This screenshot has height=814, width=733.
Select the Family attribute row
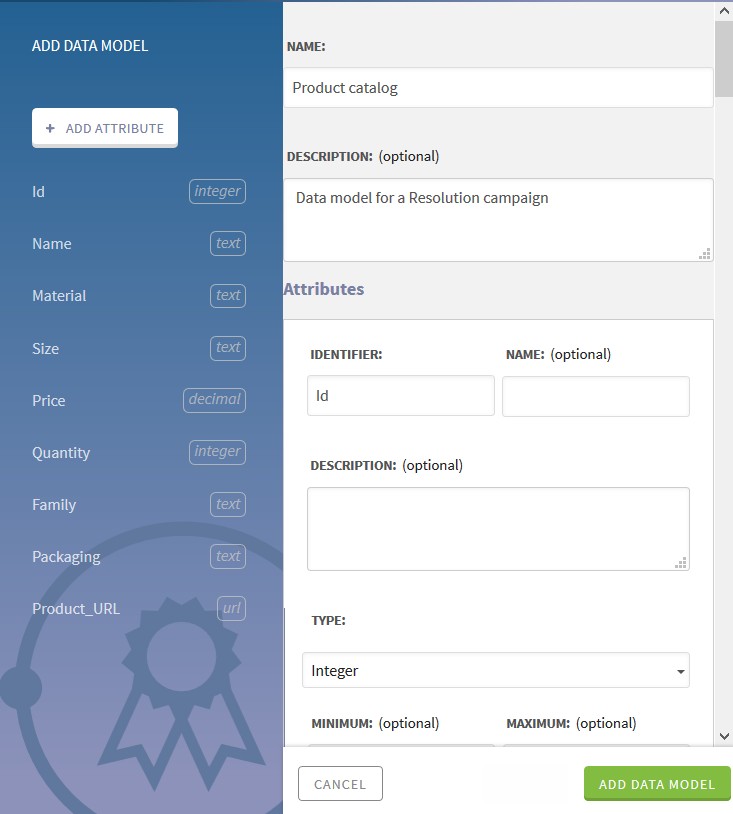point(139,505)
